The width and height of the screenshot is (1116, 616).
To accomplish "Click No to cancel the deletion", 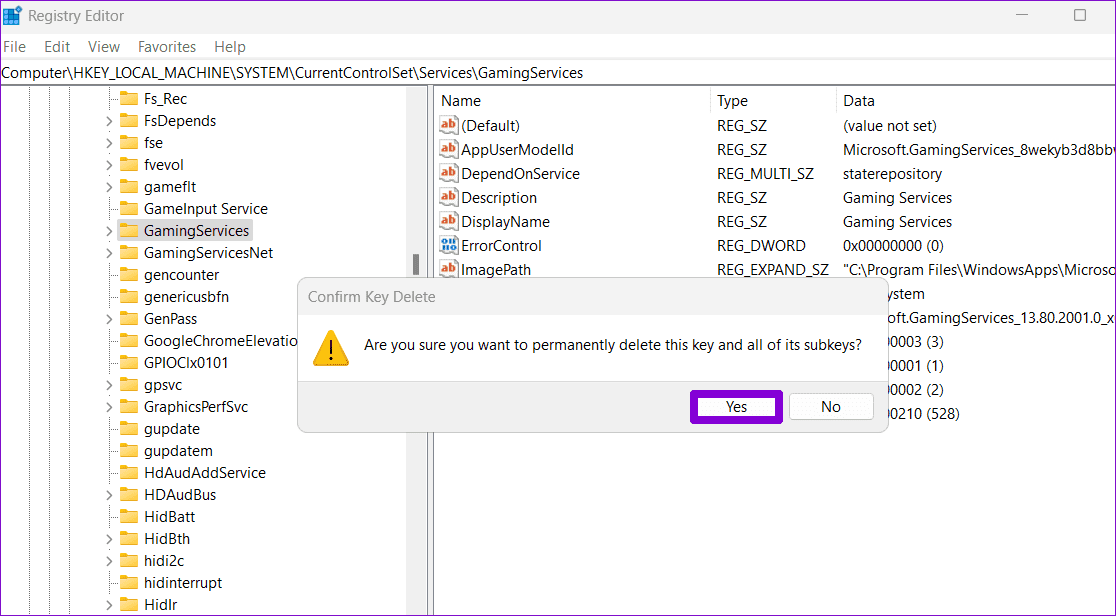I will click(831, 406).
